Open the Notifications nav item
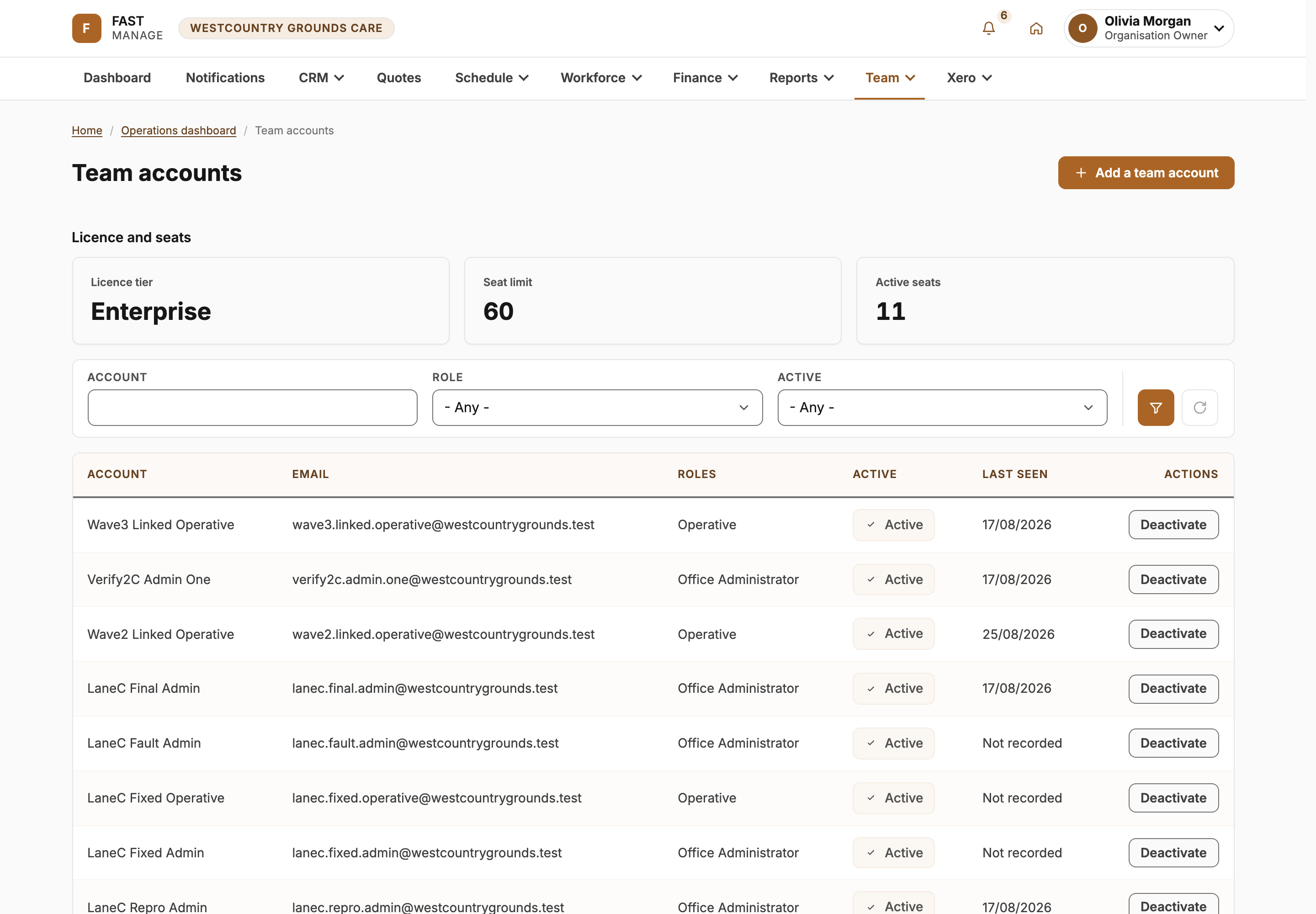Viewport: 1316px width, 914px height. pyautogui.click(x=225, y=78)
